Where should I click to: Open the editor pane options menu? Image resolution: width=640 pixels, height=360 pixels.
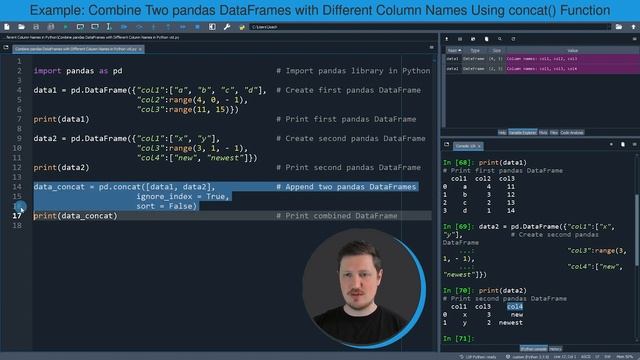[431, 47]
